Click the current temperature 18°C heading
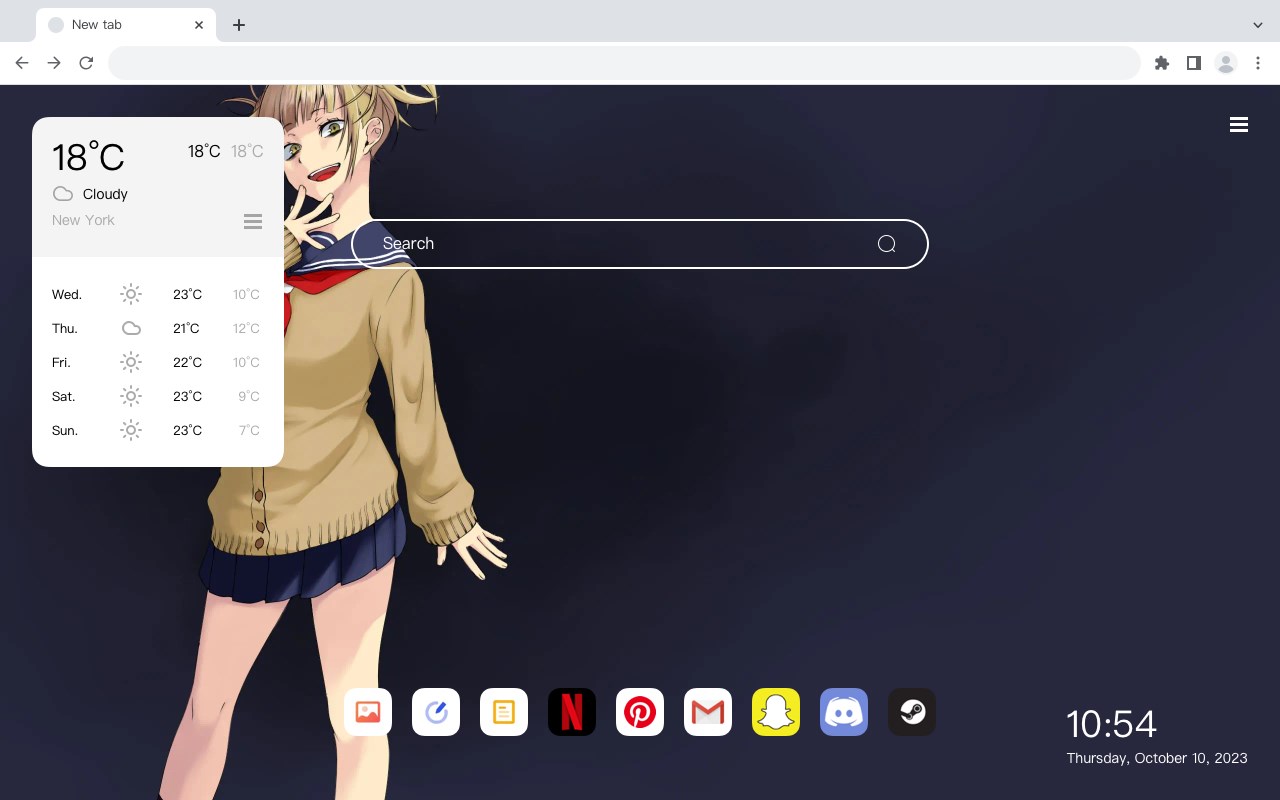The height and width of the screenshot is (800, 1280). point(88,156)
